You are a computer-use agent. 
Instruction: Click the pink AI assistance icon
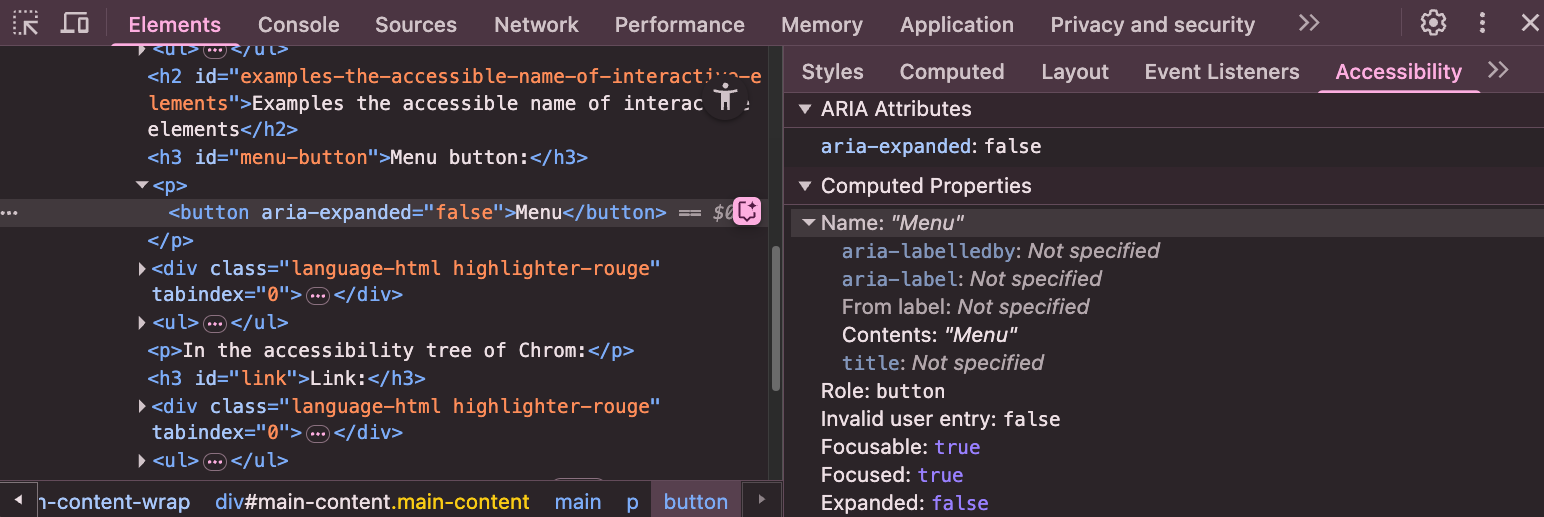(x=748, y=211)
